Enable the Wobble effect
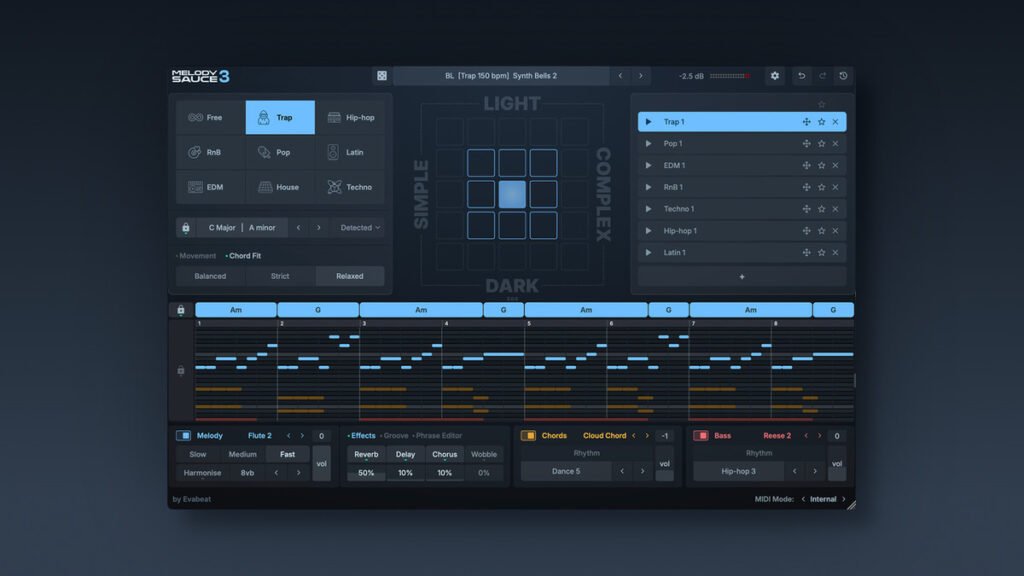Image resolution: width=1024 pixels, height=576 pixels. pos(484,454)
